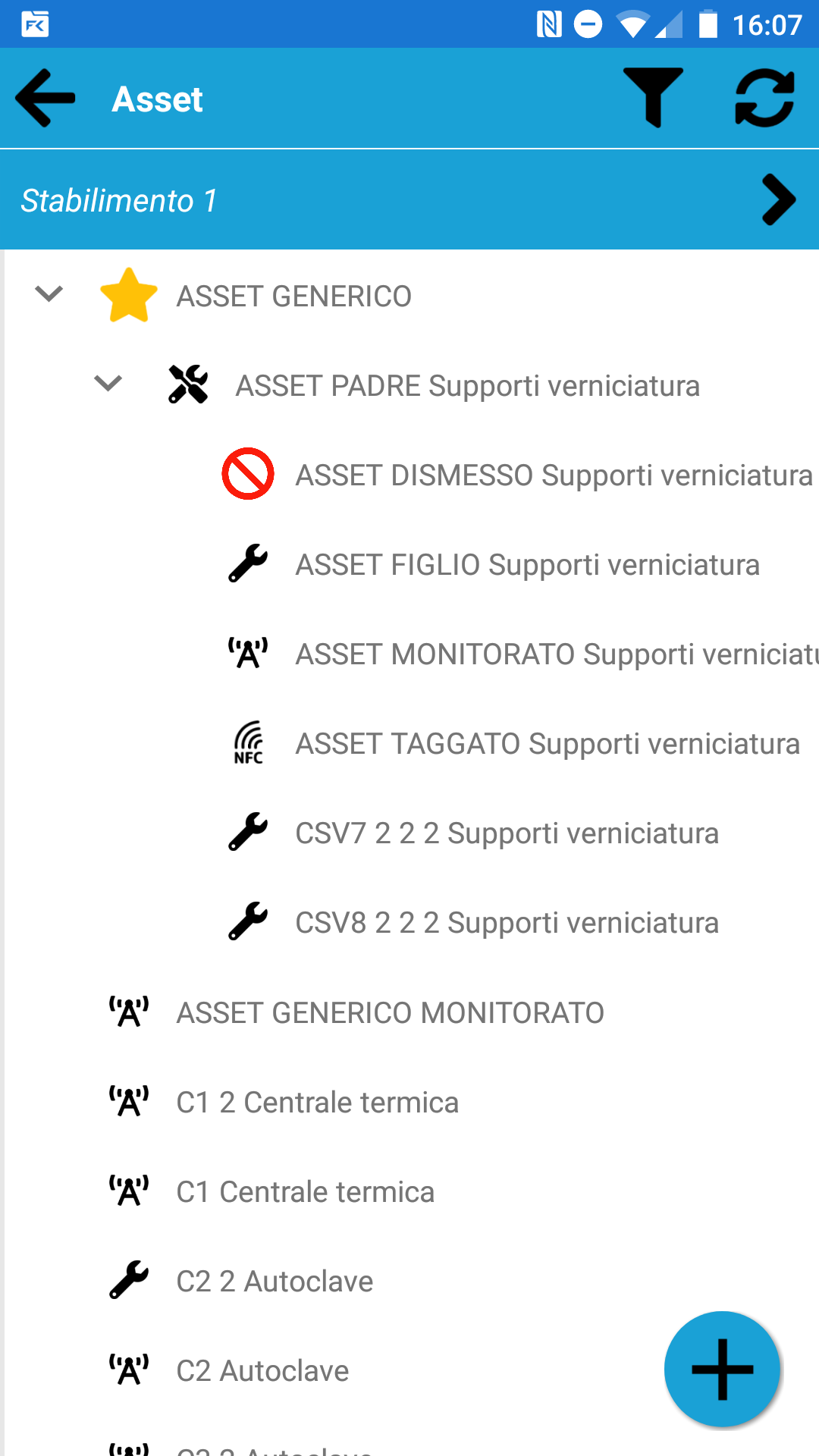Toggle the favorite star on ASSET GENERICO
Image resolution: width=819 pixels, height=1456 pixels.
tap(129, 296)
